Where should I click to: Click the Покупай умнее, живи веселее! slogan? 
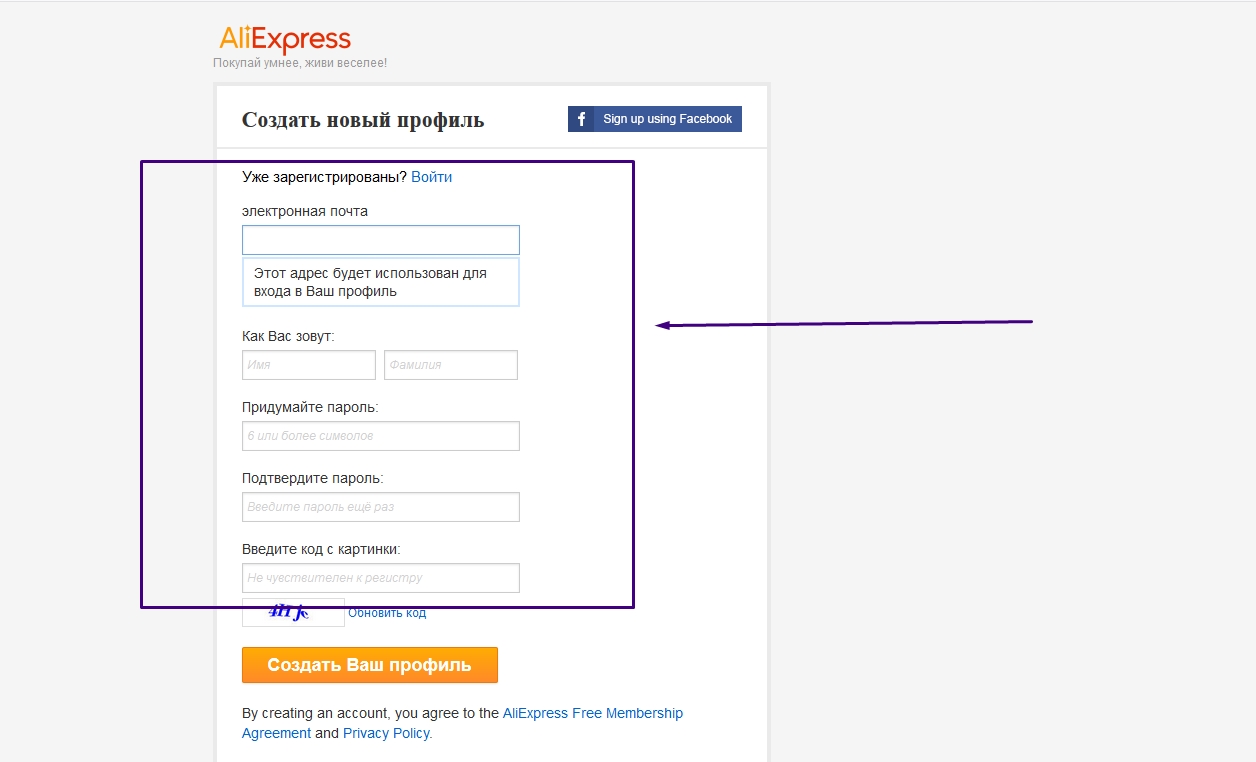tap(300, 63)
